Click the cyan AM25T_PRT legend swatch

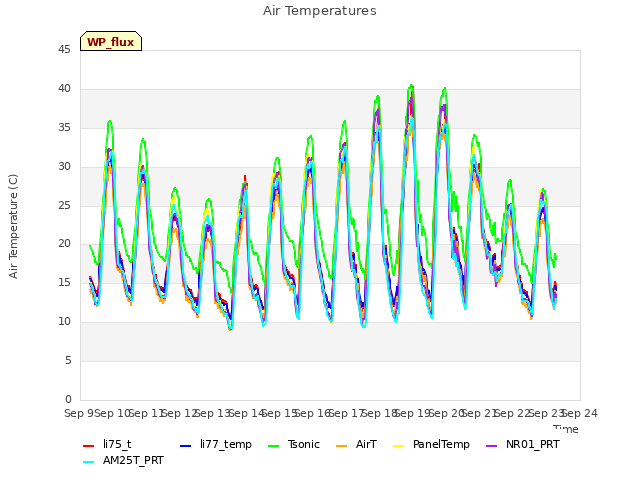coord(89,462)
